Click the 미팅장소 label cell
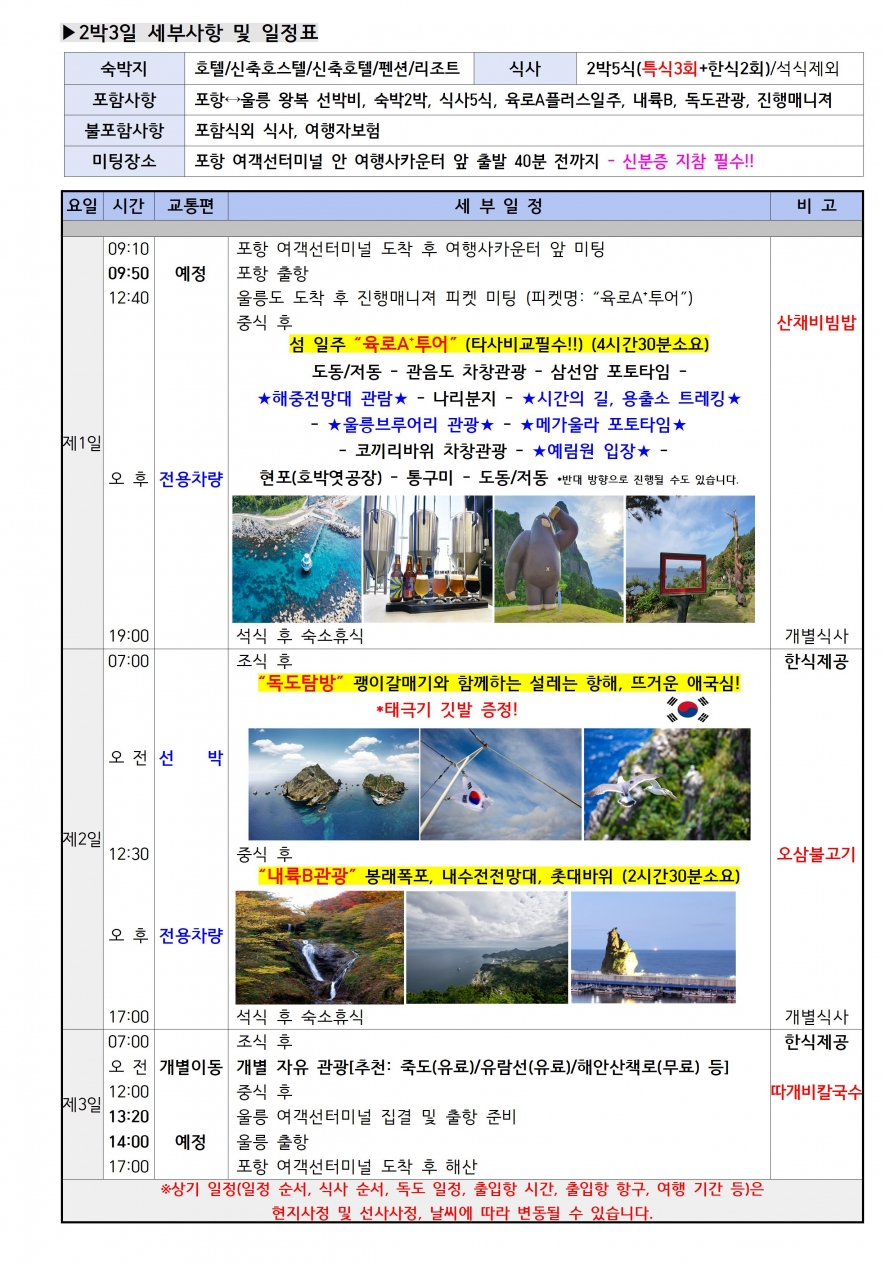The height and width of the screenshot is (1263, 885). (124, 160)
